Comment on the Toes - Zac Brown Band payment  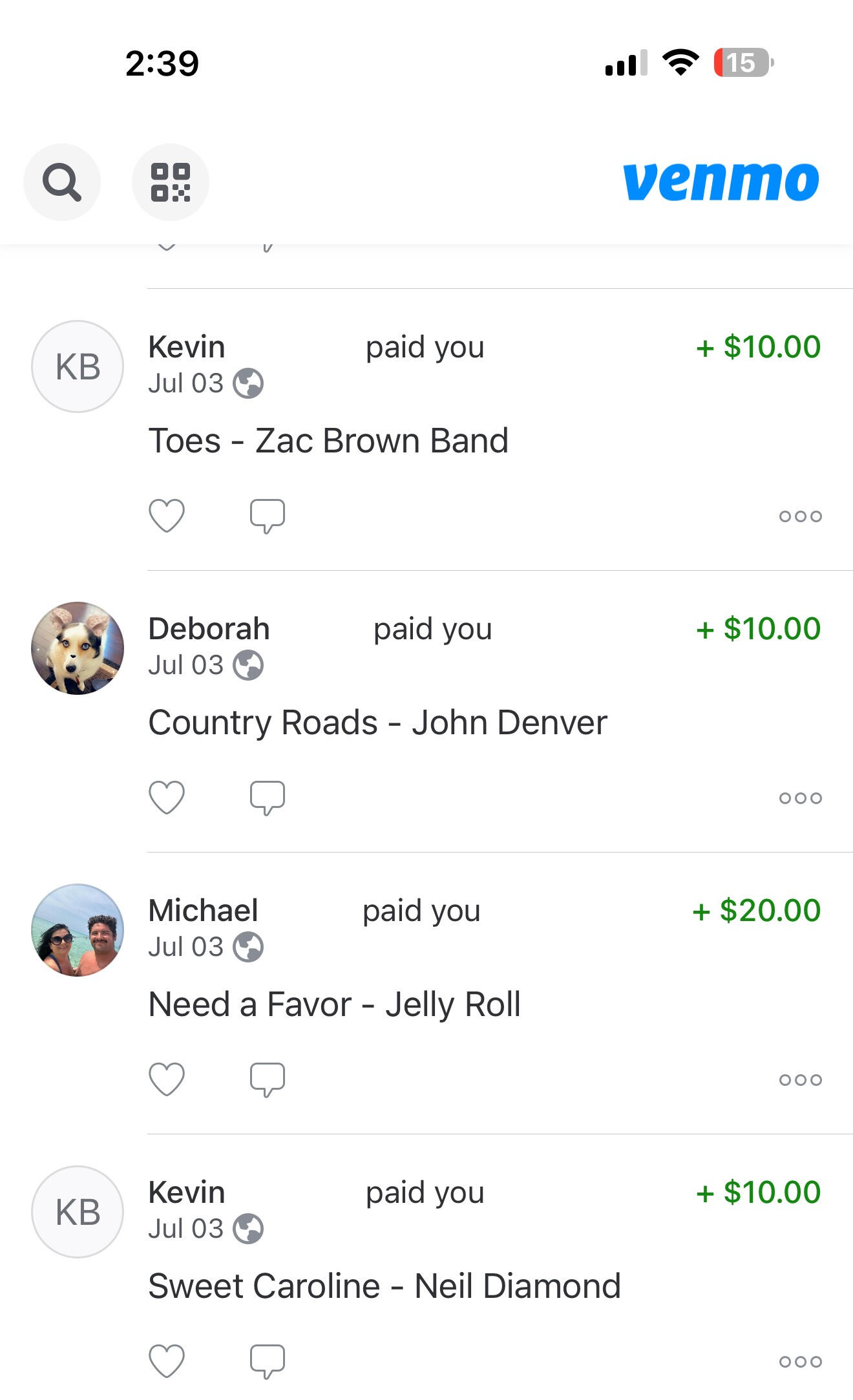[268, 516]
